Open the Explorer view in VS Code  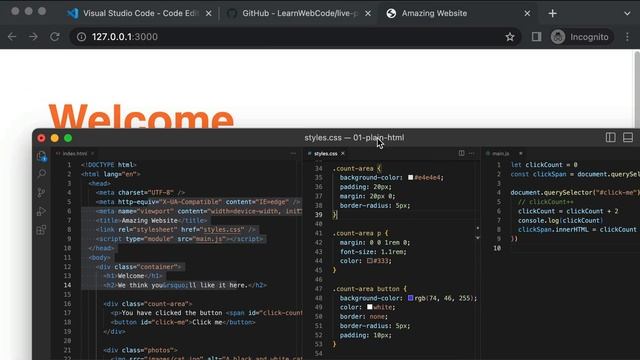click(x=41, y=156)
